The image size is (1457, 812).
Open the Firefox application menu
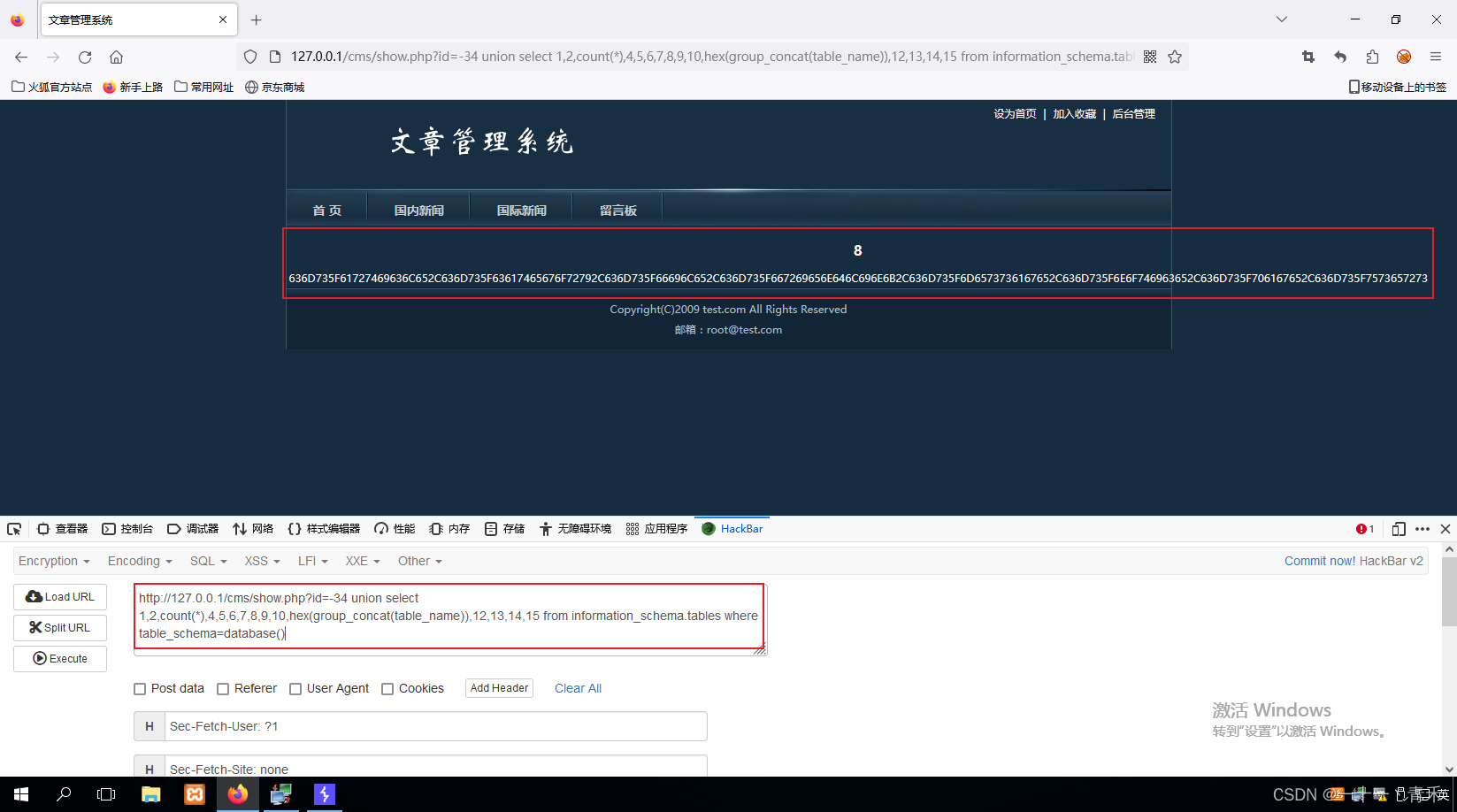(x=1436, y=57)
